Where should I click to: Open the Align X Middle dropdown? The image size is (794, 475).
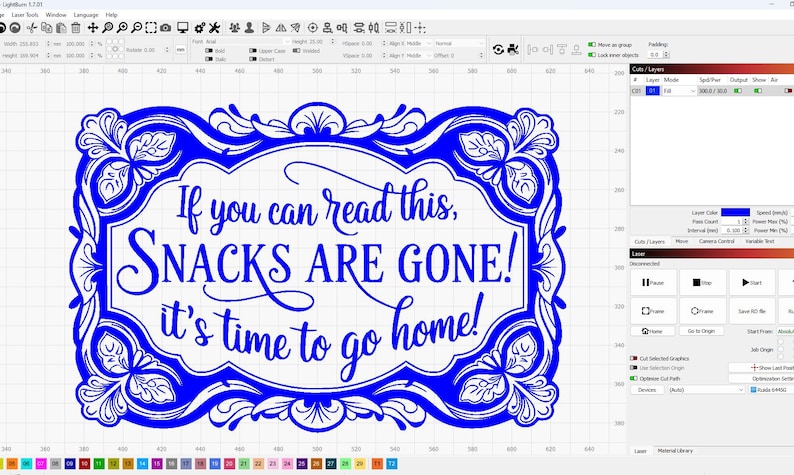tap(418, 44)
